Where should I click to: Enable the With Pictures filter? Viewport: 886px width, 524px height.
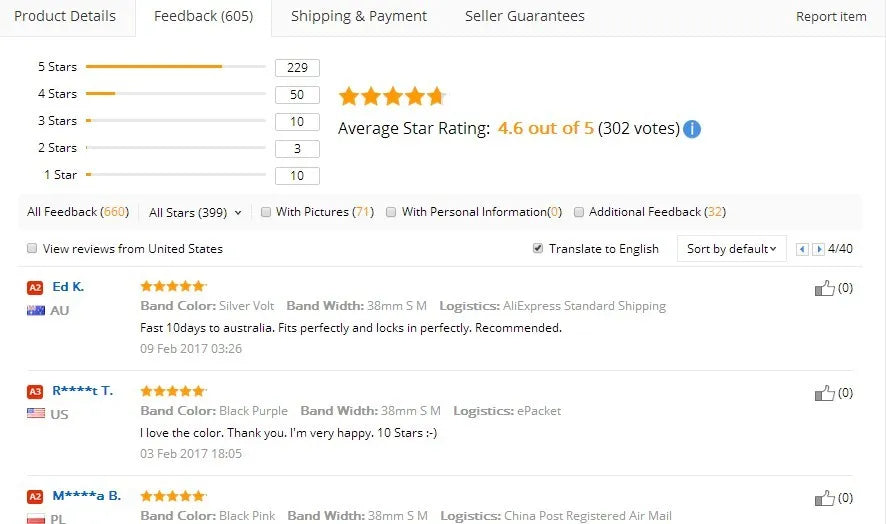click(266, 212)
